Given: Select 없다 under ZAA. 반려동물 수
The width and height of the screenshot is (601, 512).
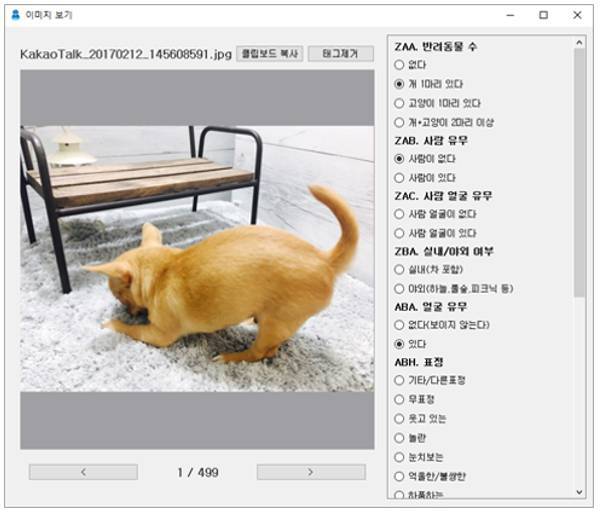Looking at the screenshot, I should 410,65.
